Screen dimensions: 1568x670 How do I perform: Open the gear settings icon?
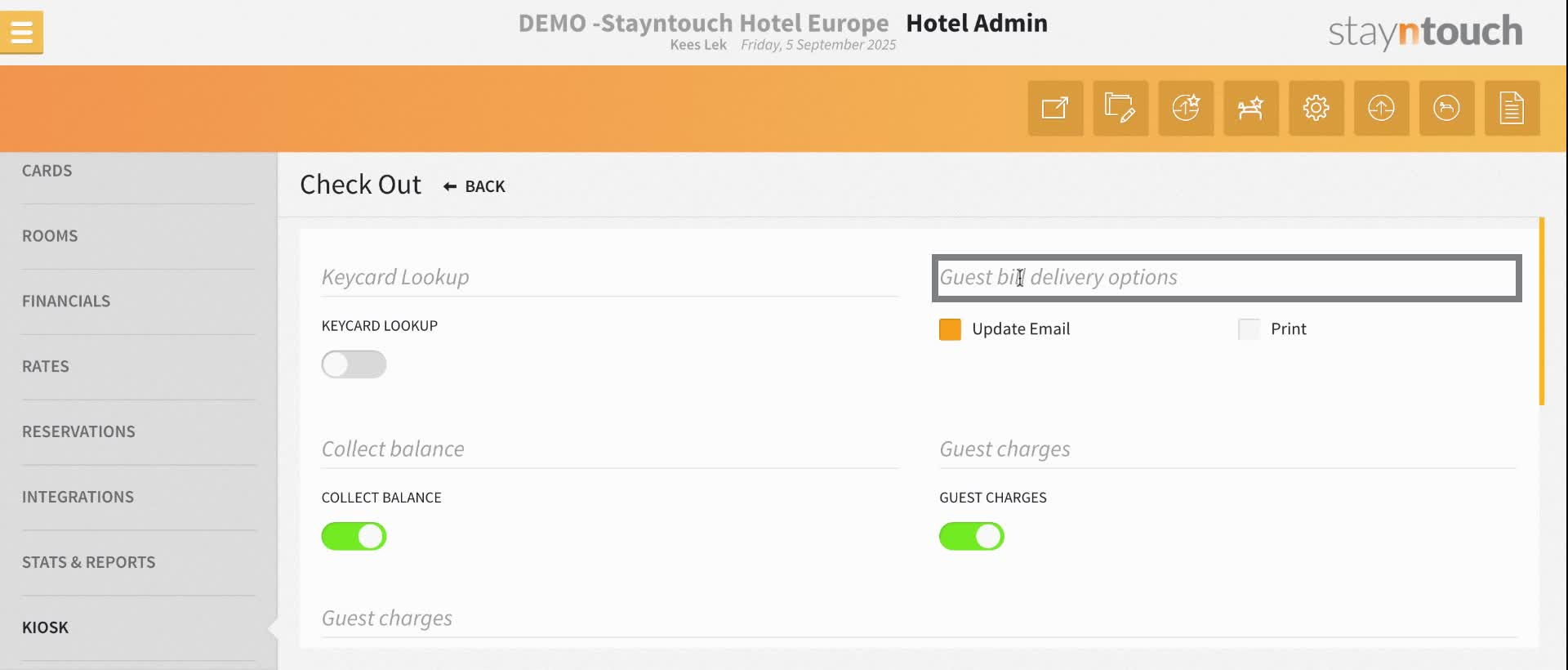[1316, 108]
